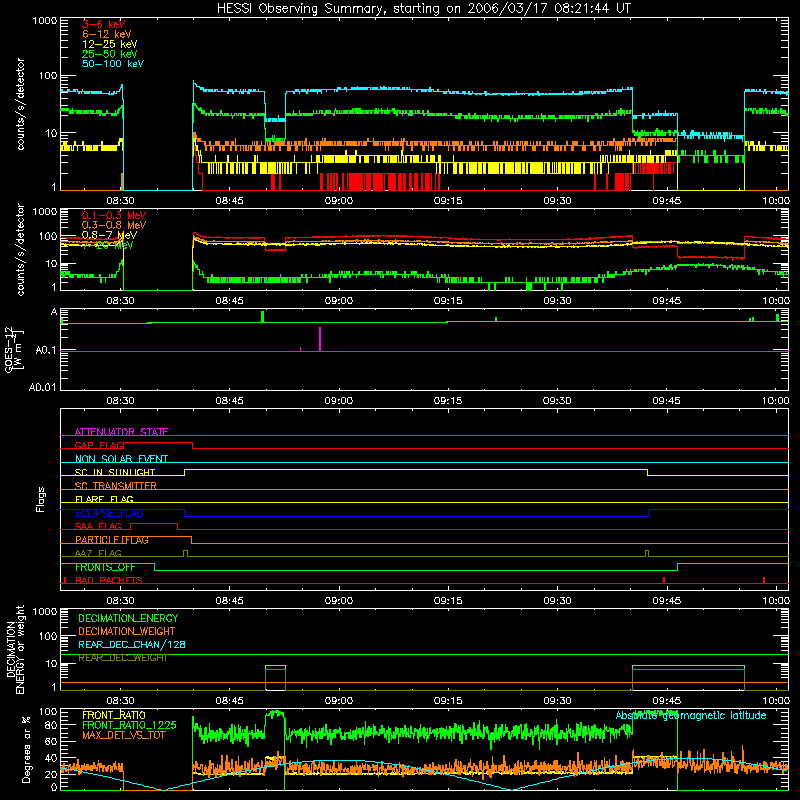Click the FLARE_FLAG label

(104, 499)
